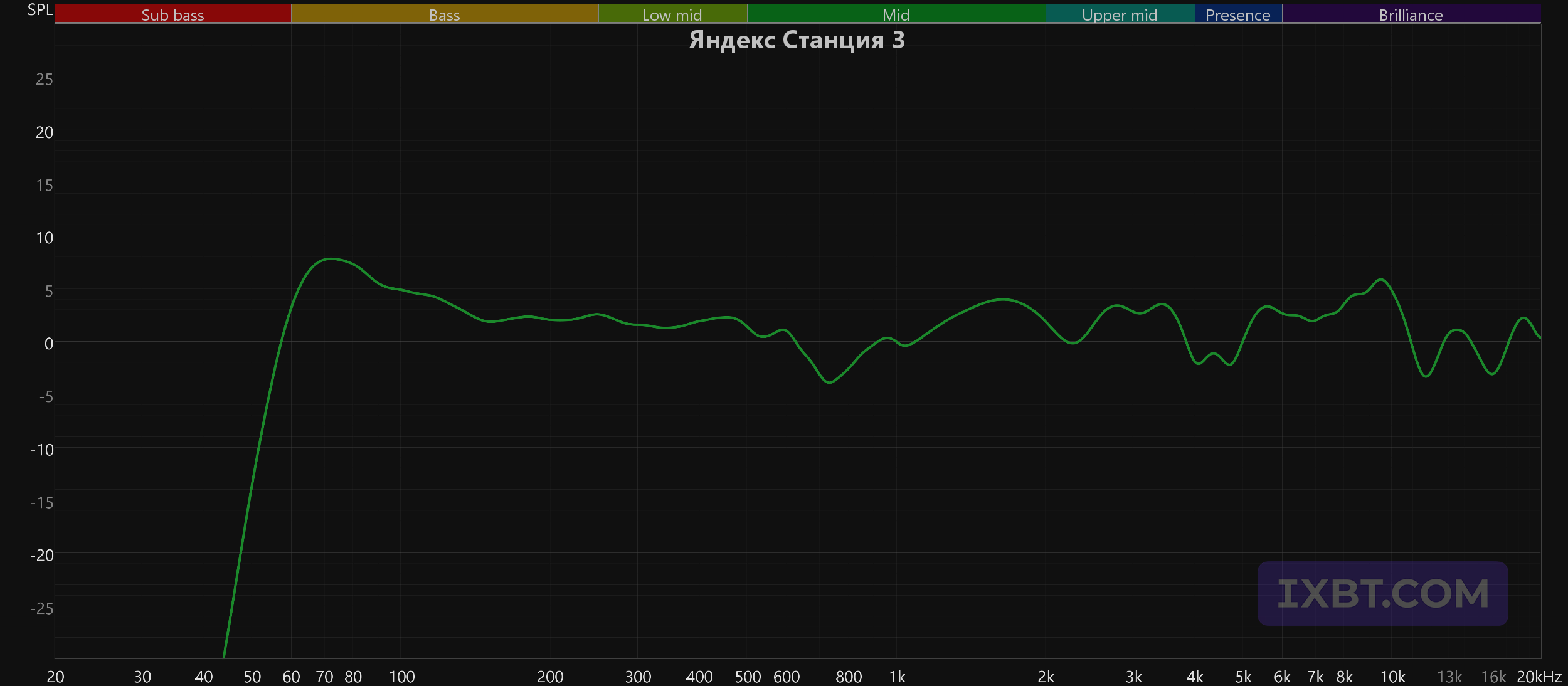Click the 200 Hz frequency label
The width and height of the screenshot is (1568, 686).
pyautogui.click(x=550, y=677)
